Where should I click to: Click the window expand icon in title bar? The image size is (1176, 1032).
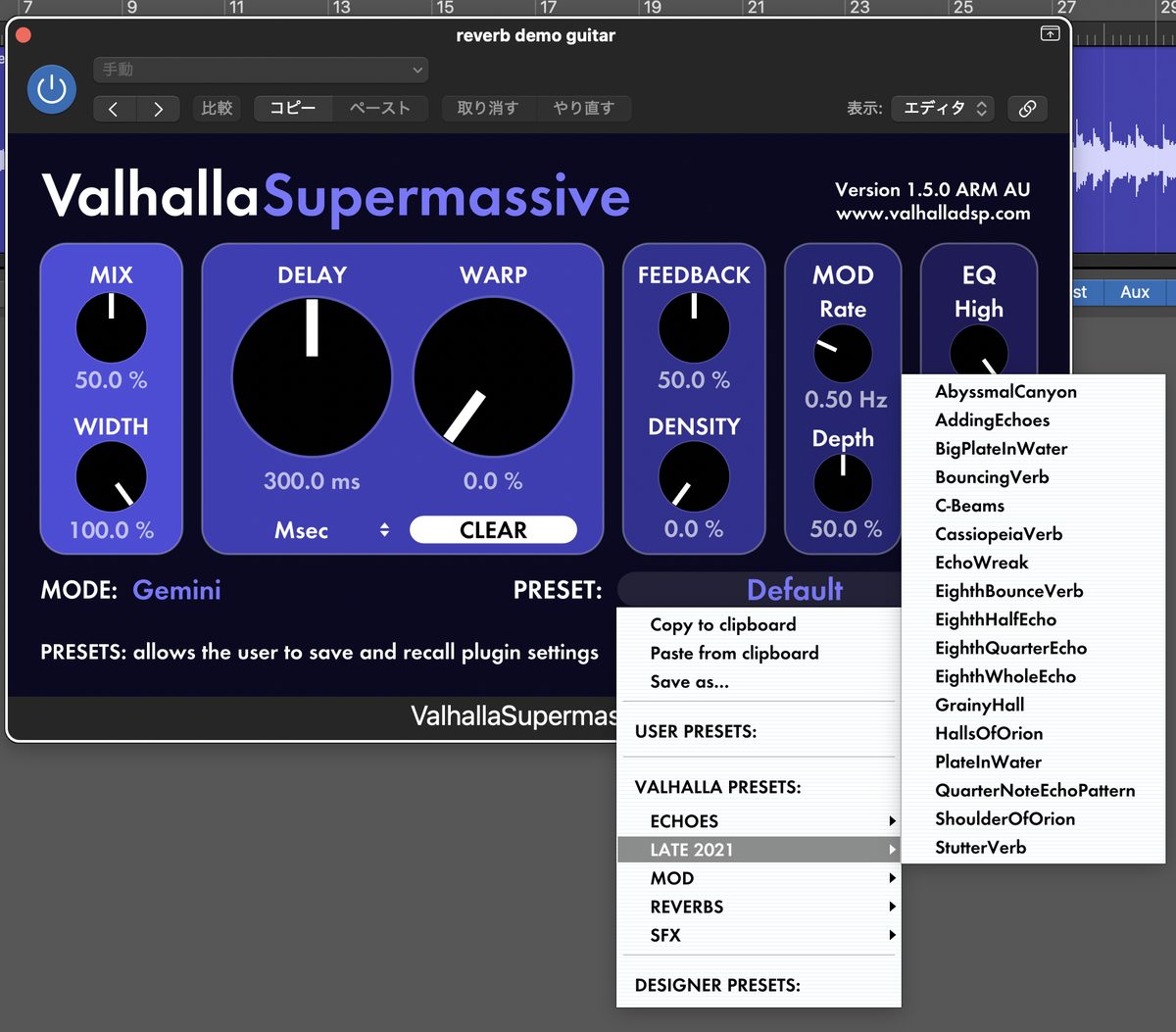click(x=1050, y=34)
